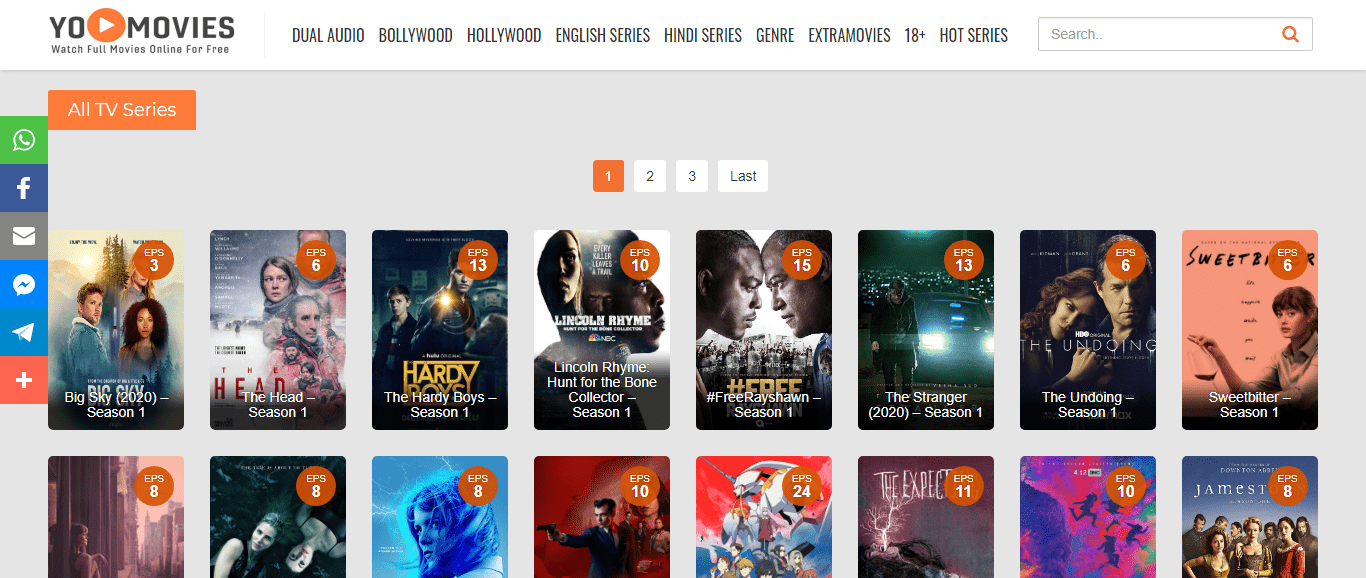Click EPS 15 badge on #FreeRayshawn
The width and height of the screenshot is (1366, 578).
click(x=802, y=260)
